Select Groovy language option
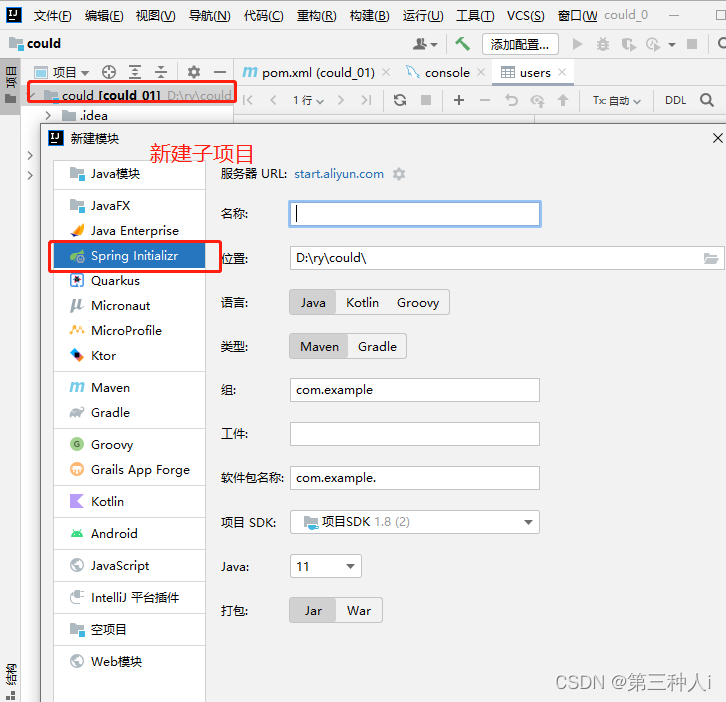 coord(418,302)
